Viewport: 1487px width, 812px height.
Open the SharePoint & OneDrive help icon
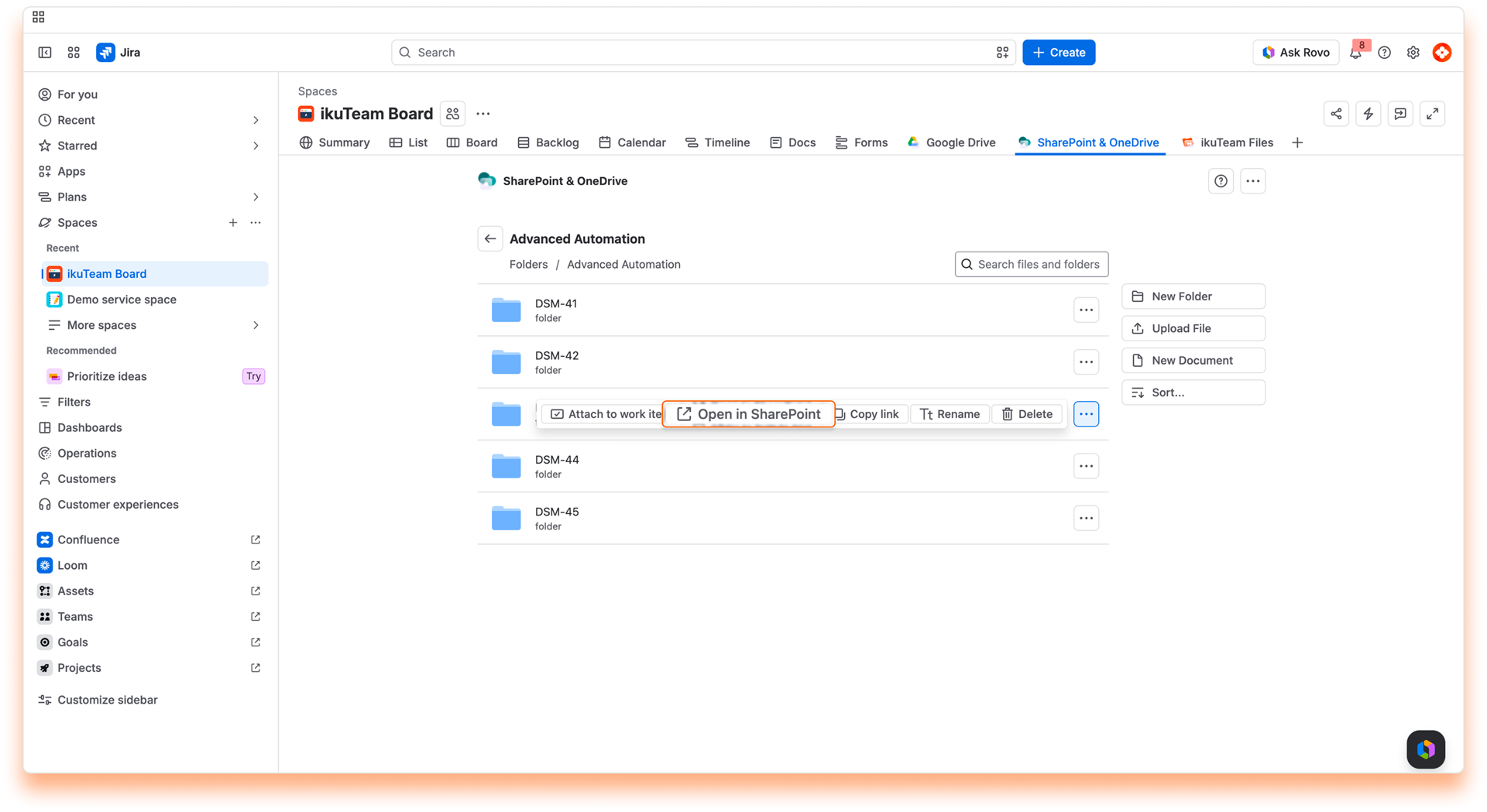tap(1221, 181)
